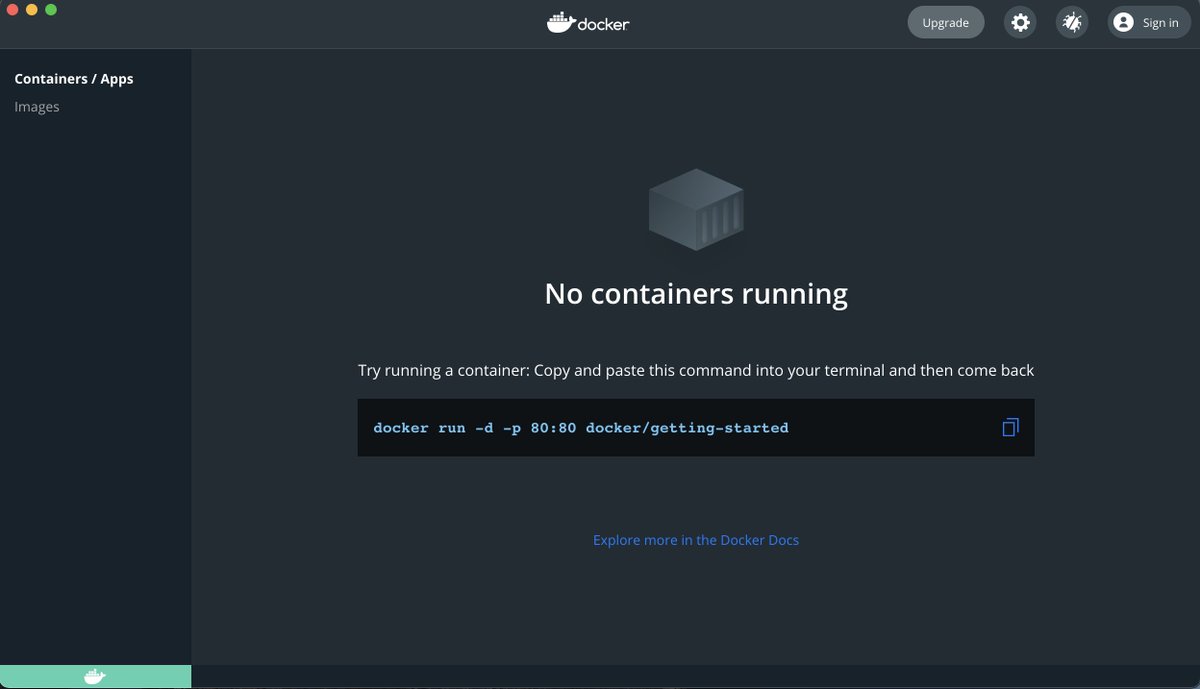Click the docker run command text
Viewport: 1200px width, 689px height.
coord(581,428)
